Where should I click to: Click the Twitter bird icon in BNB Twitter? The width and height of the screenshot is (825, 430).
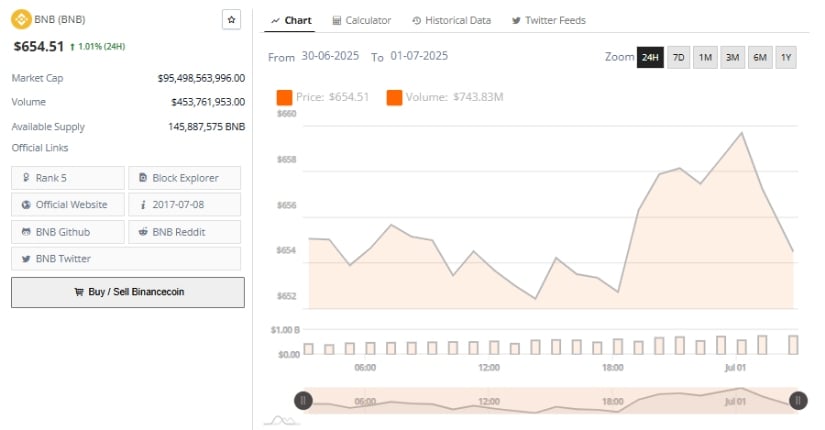tap(26, 259)
